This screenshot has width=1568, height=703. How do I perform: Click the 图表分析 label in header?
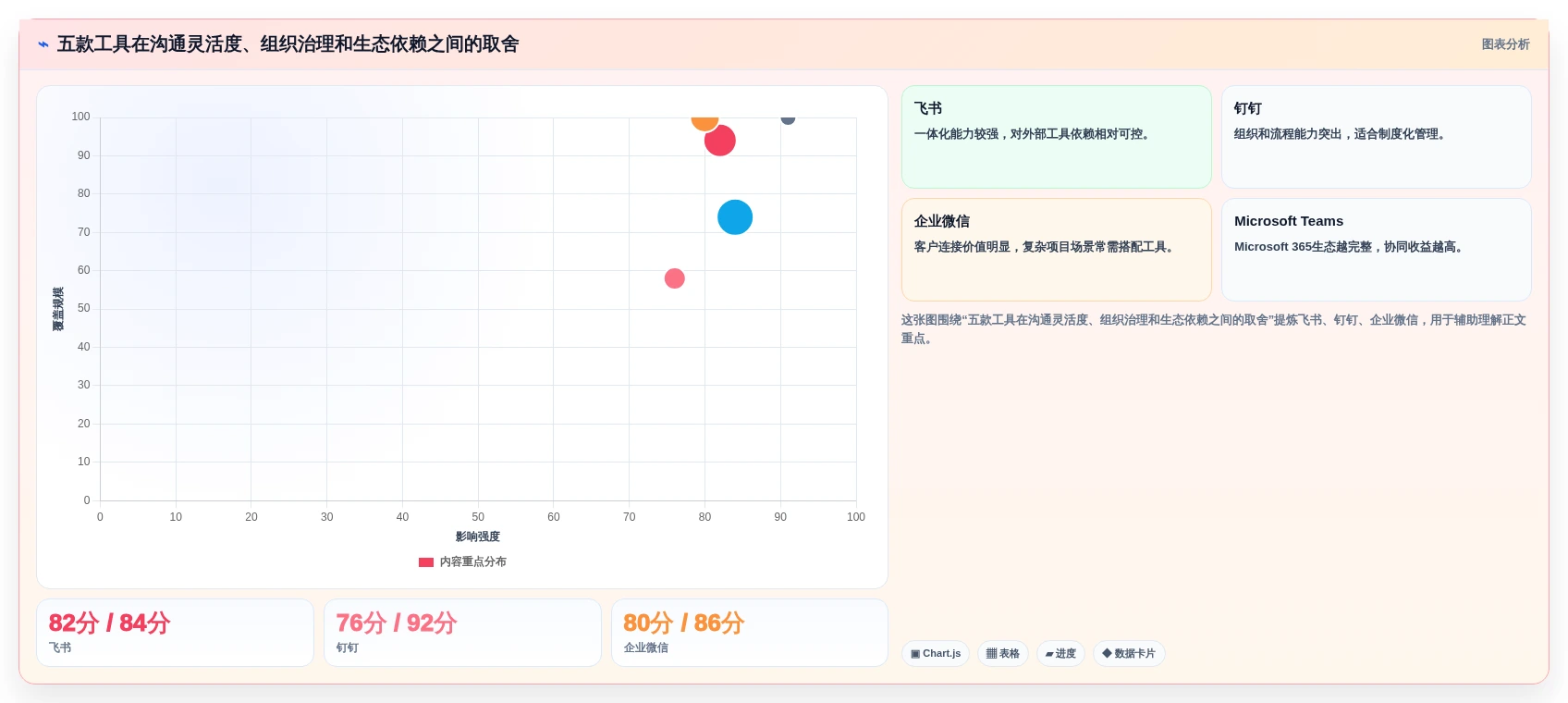[x=1505, y=44]
